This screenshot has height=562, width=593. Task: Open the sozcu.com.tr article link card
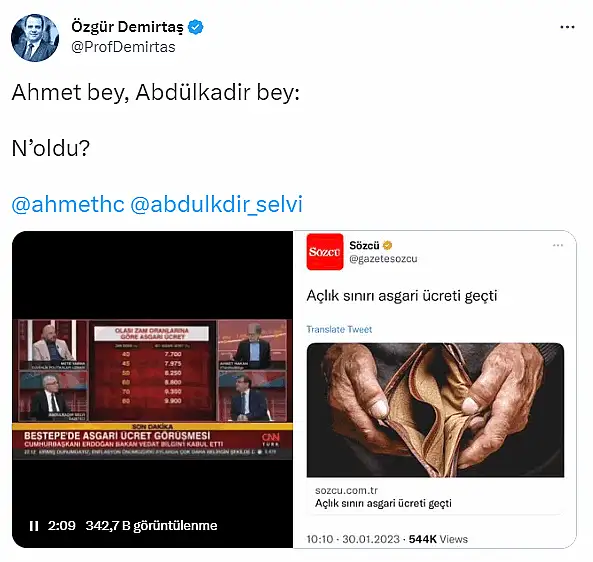pos(435,497)
